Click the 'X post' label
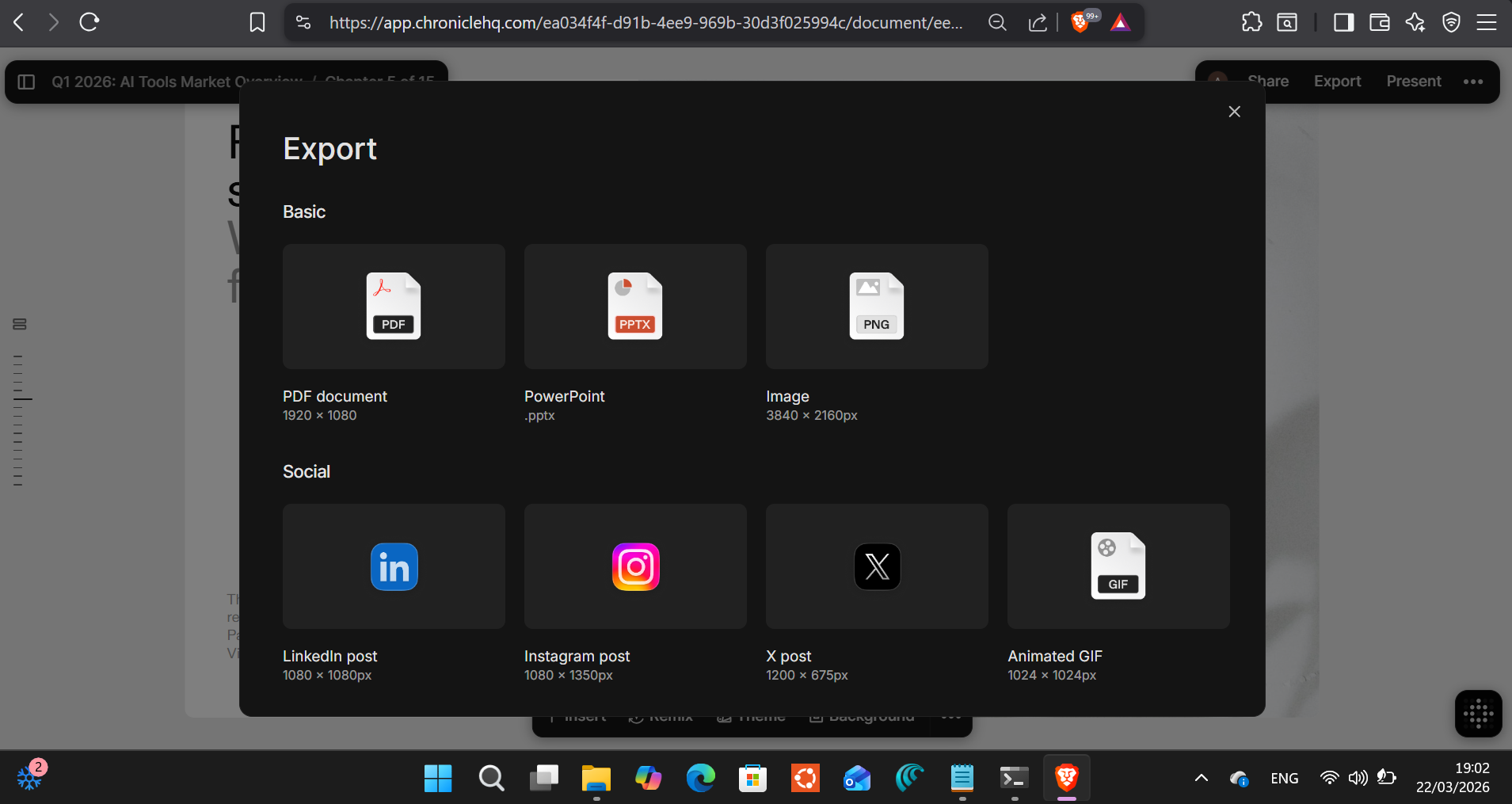Screen dimensions: 1512x804 tap(788, 656)
